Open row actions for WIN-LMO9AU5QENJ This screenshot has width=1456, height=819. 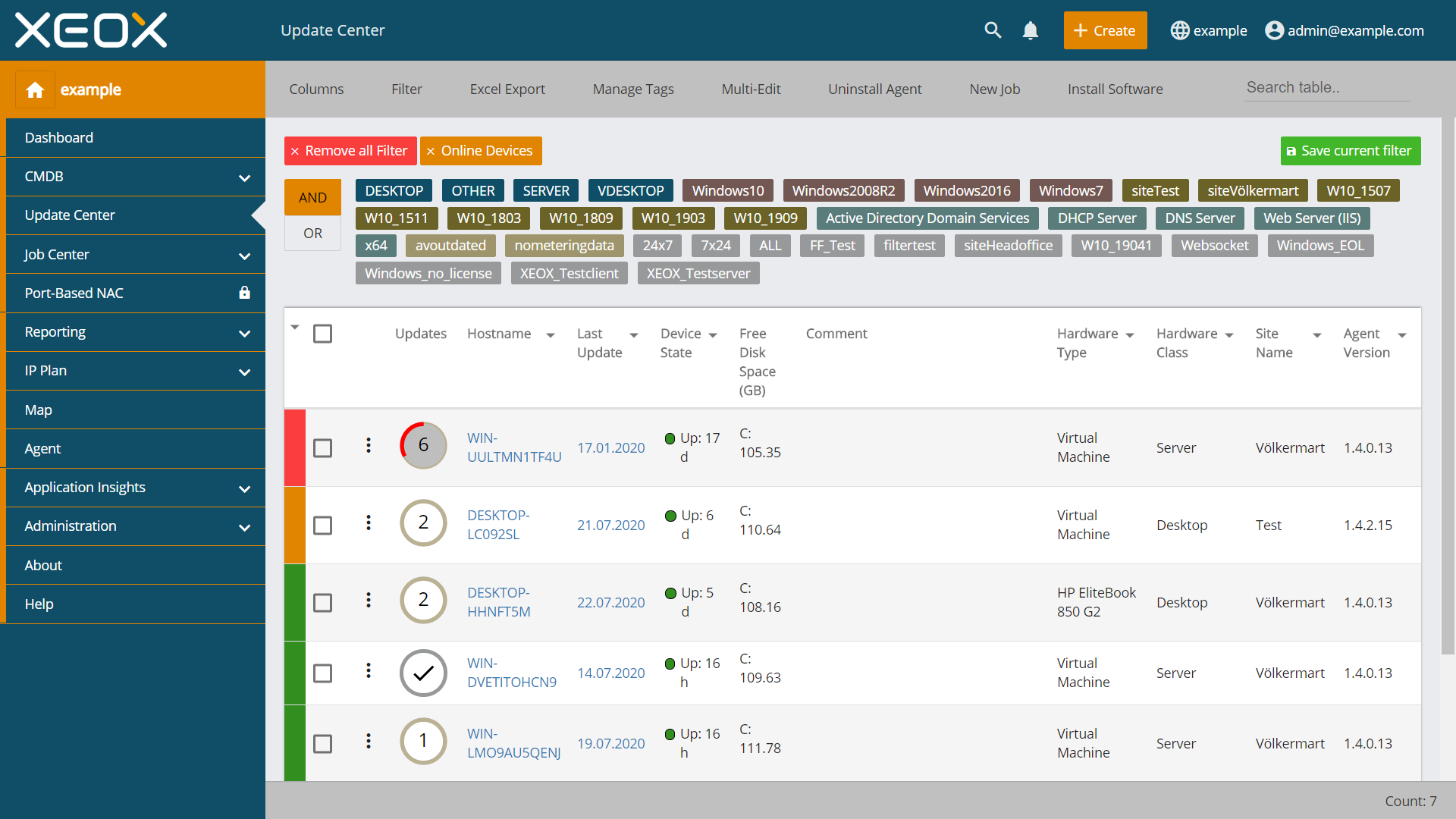(x=369, y=741)
